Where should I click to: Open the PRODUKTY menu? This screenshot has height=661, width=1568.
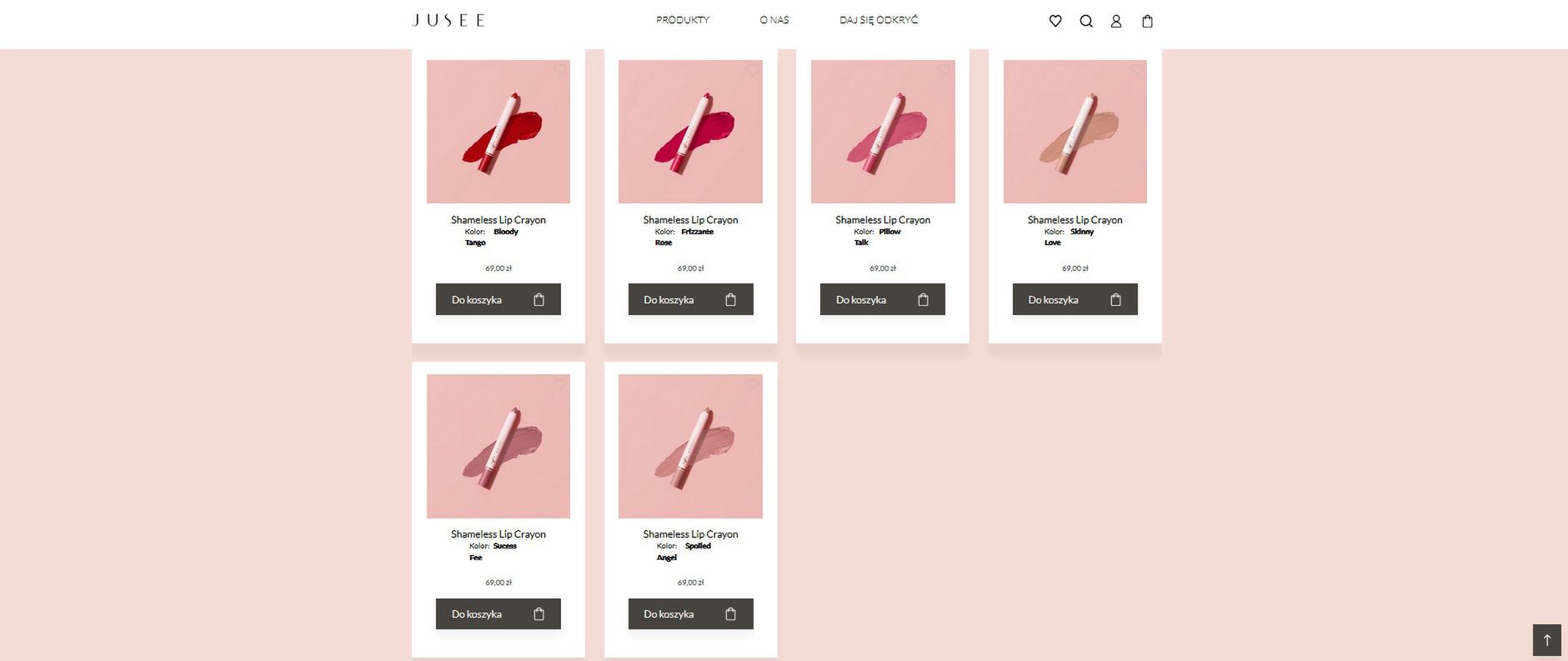click(683, 20)
